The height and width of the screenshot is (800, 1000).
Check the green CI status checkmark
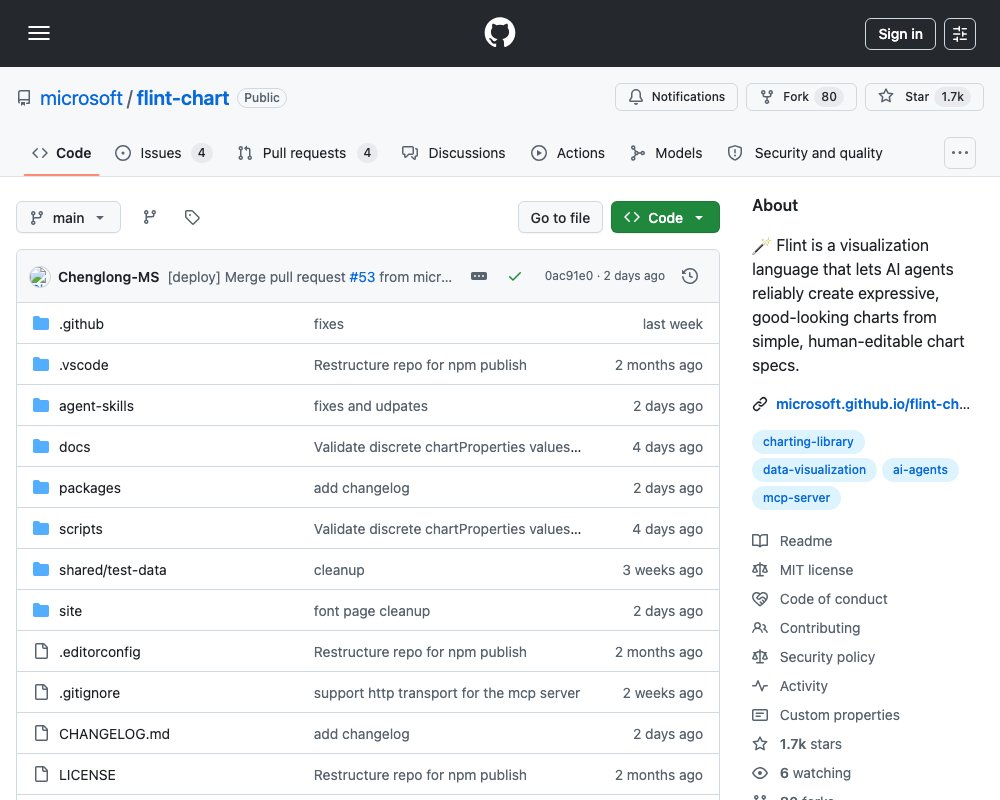pos(515,276)
